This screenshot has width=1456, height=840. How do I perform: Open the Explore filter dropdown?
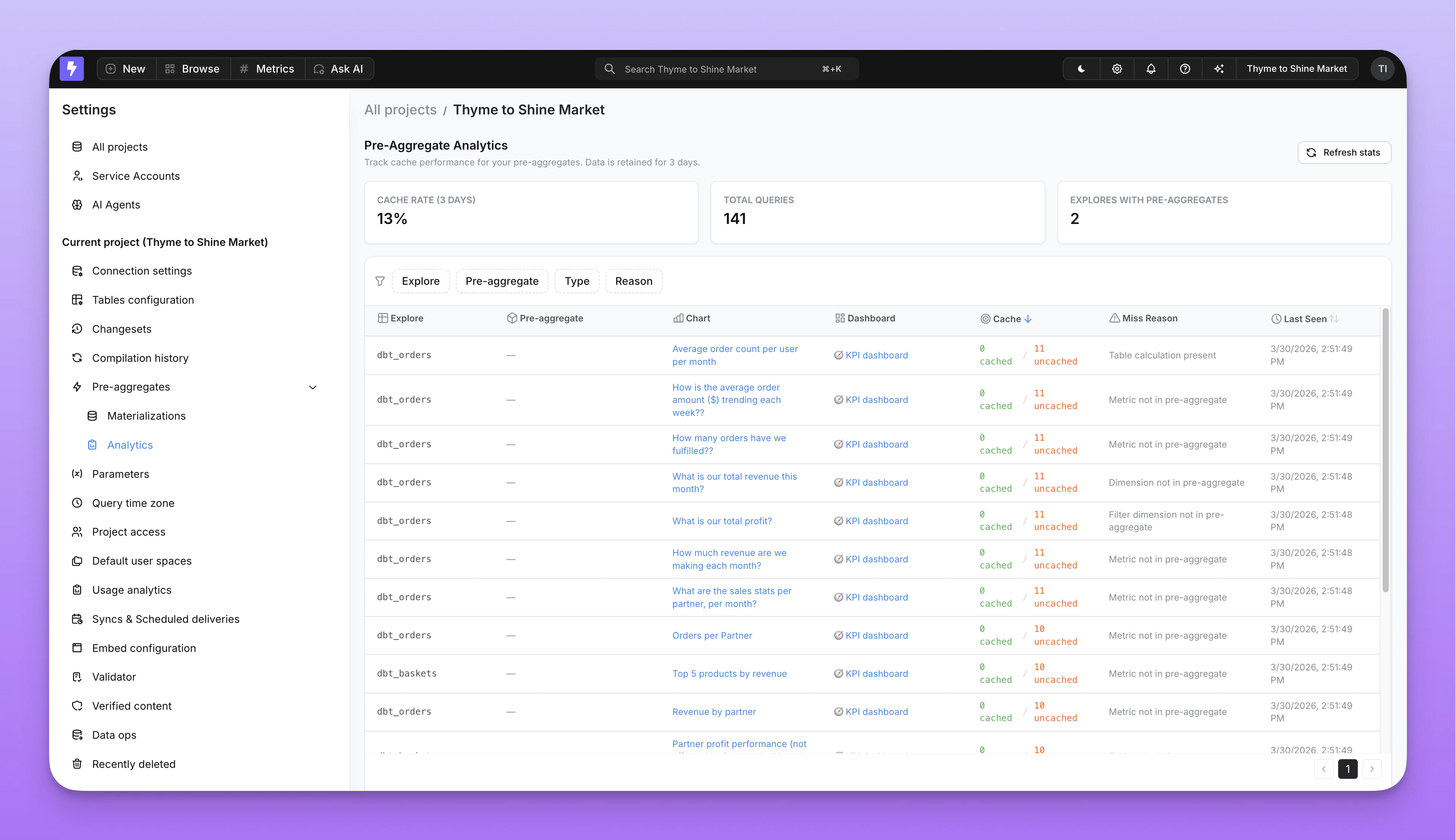tap(421, 281)
